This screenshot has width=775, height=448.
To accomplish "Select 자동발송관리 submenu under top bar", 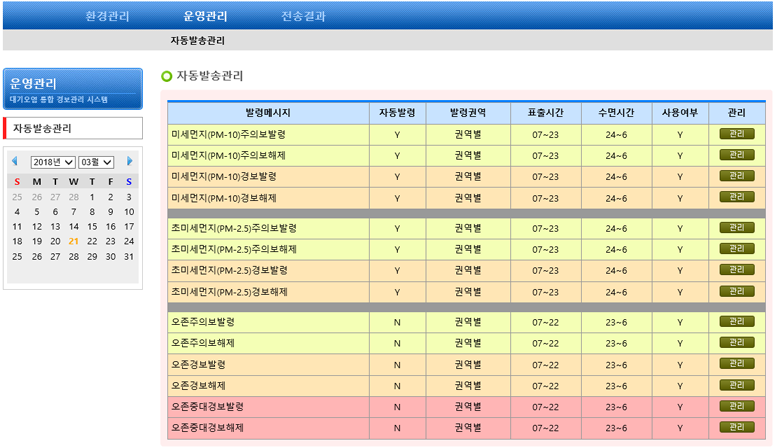I will click(x=197, y=41).
